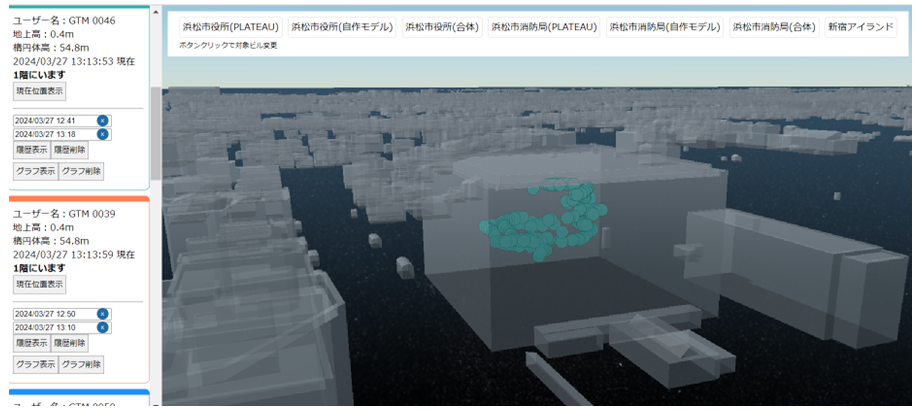The width and height of the screenshot is (917, 412).
Task: Select 浜松市役所(PLATEAU) building
Action: [x=230, y=28]
